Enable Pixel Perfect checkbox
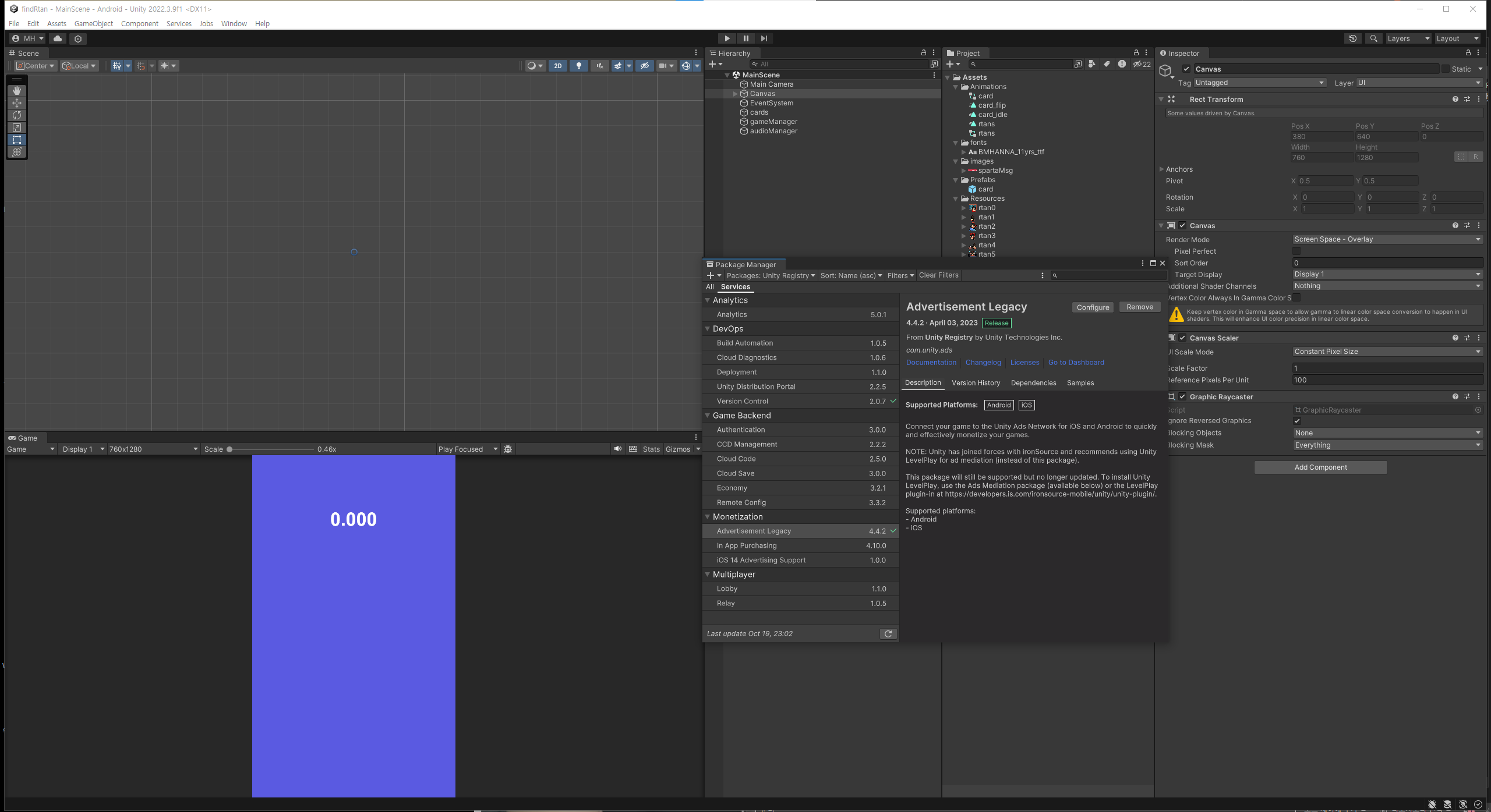The height and width of the screenshot is (812, 1491). pyautogui.click(x=1296, y=251)
